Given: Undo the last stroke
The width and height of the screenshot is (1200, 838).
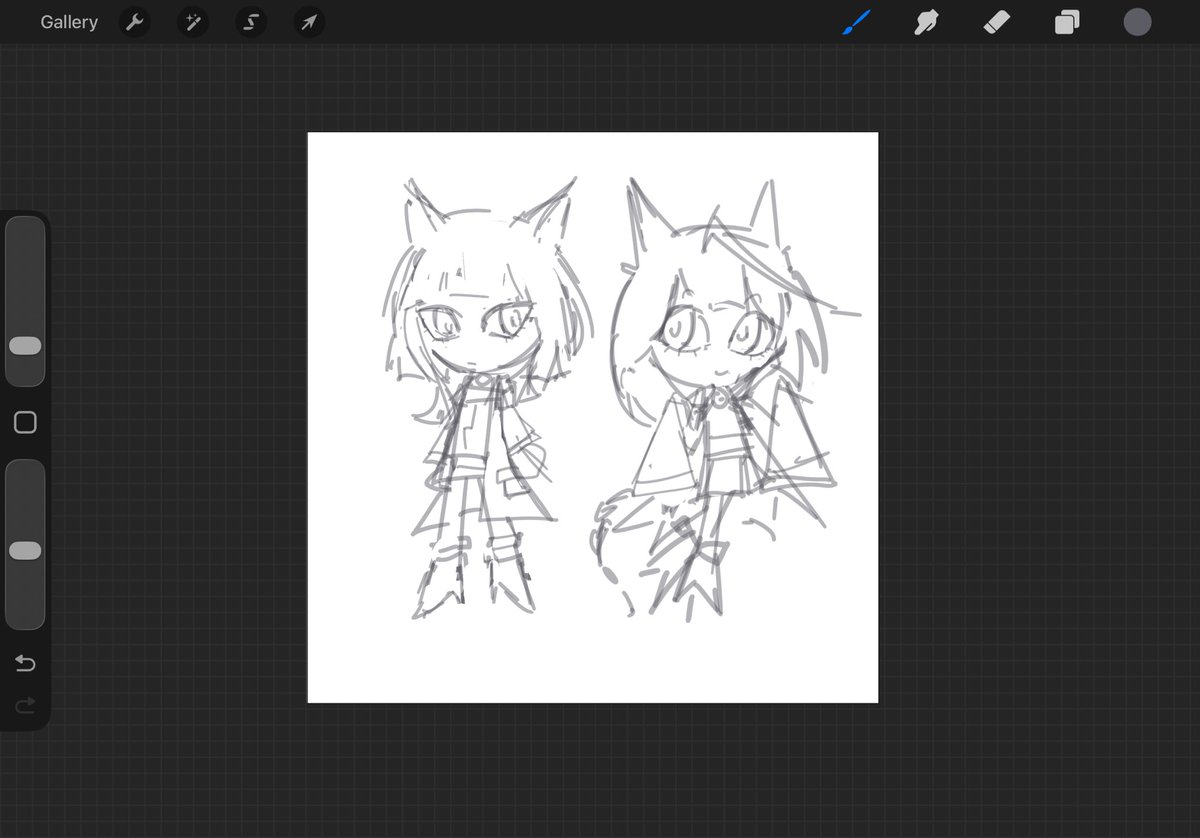Looking at the screenshot, I should (x=25, y=664).
